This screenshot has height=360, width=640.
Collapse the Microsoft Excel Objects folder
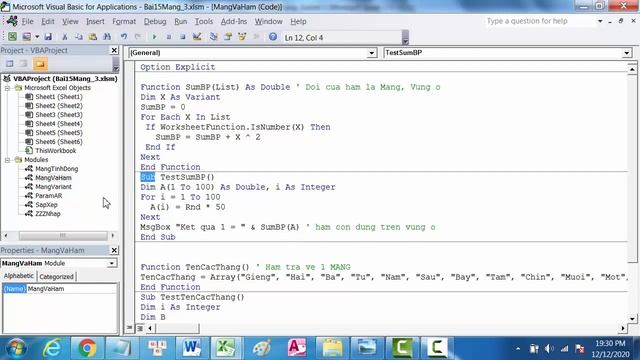click(7, 88)
